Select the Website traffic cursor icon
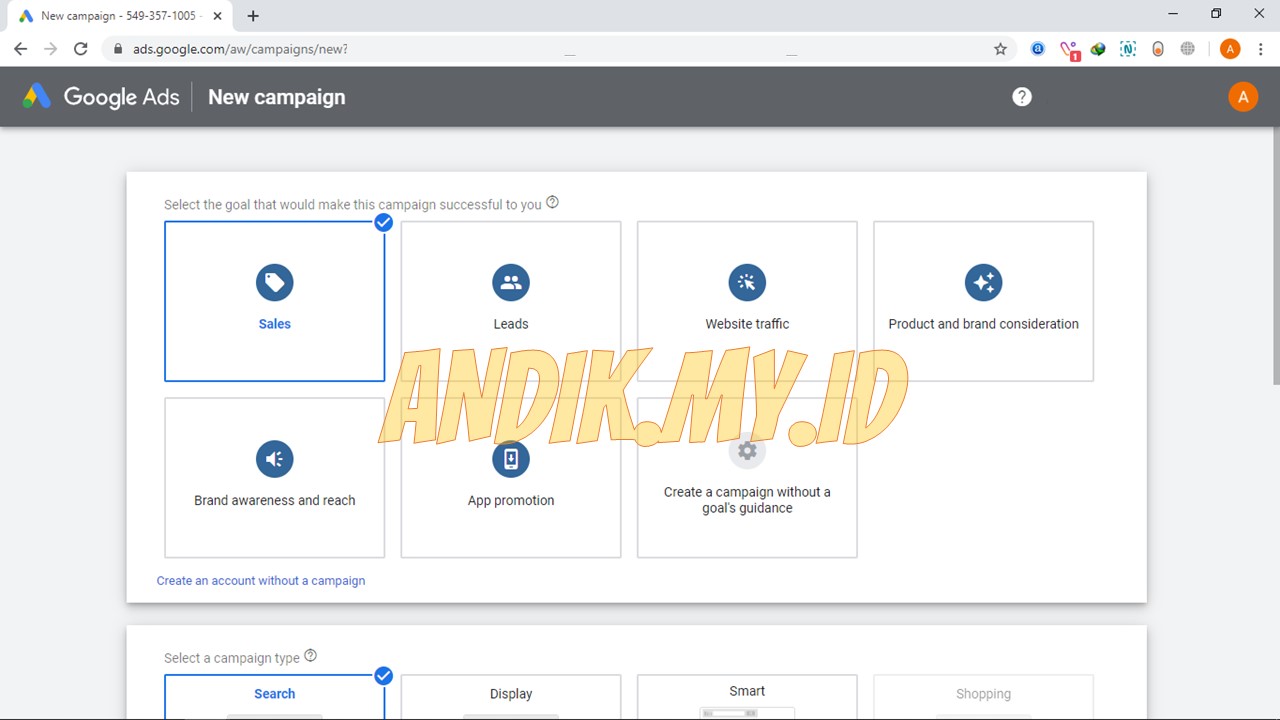The width and height of the screenshot is (1280, 720). coord(747,282)
